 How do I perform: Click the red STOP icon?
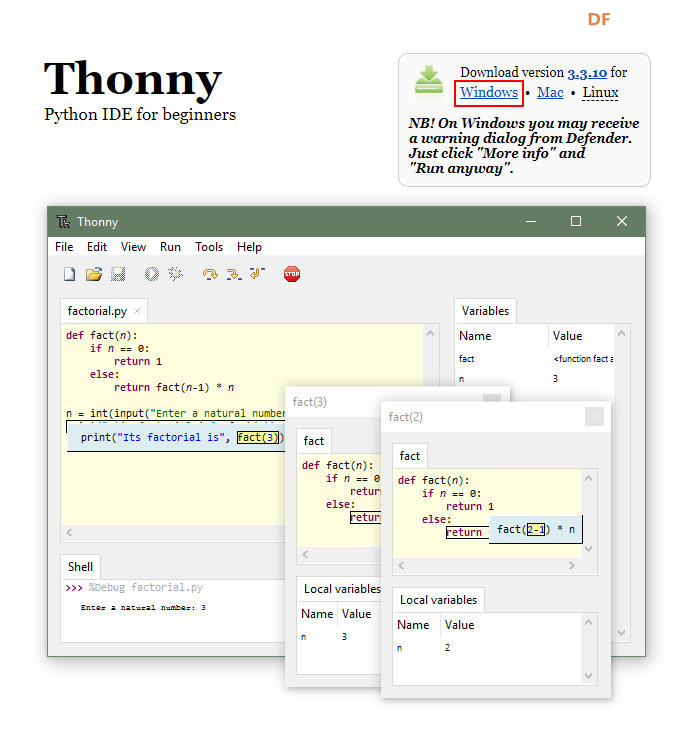(292, 274)
